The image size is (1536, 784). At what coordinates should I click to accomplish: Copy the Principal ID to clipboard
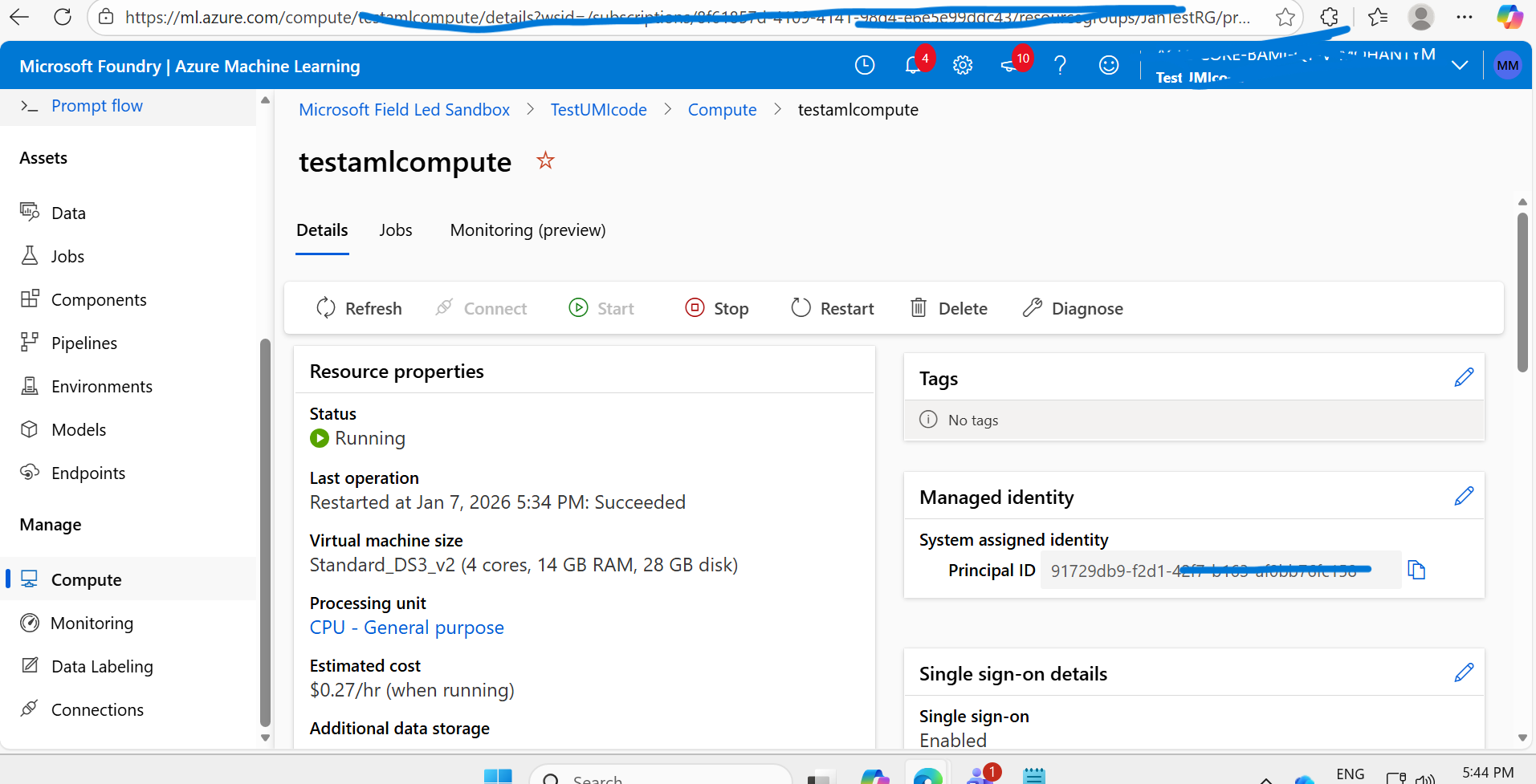click(1417, 571)
